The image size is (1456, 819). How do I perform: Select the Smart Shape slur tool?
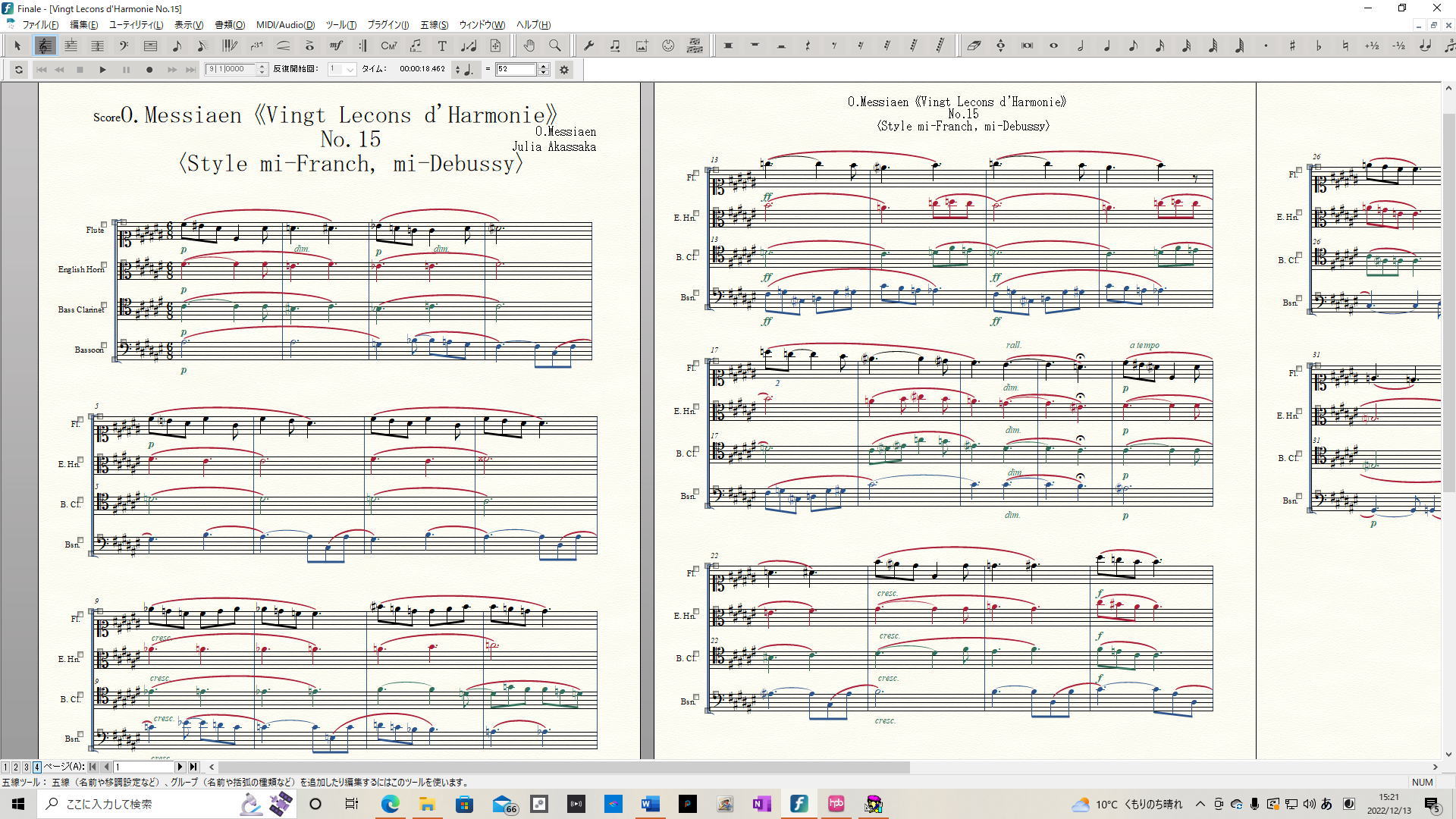283,45
